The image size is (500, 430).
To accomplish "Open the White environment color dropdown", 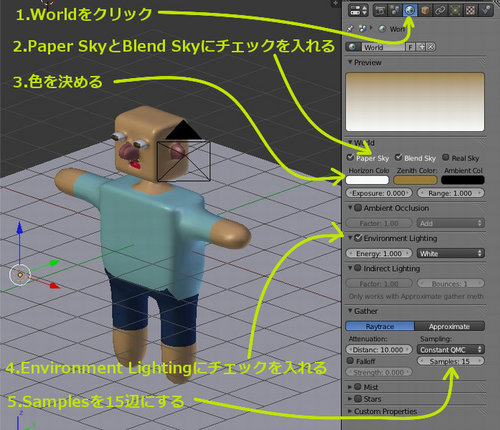I will (451, 253).
